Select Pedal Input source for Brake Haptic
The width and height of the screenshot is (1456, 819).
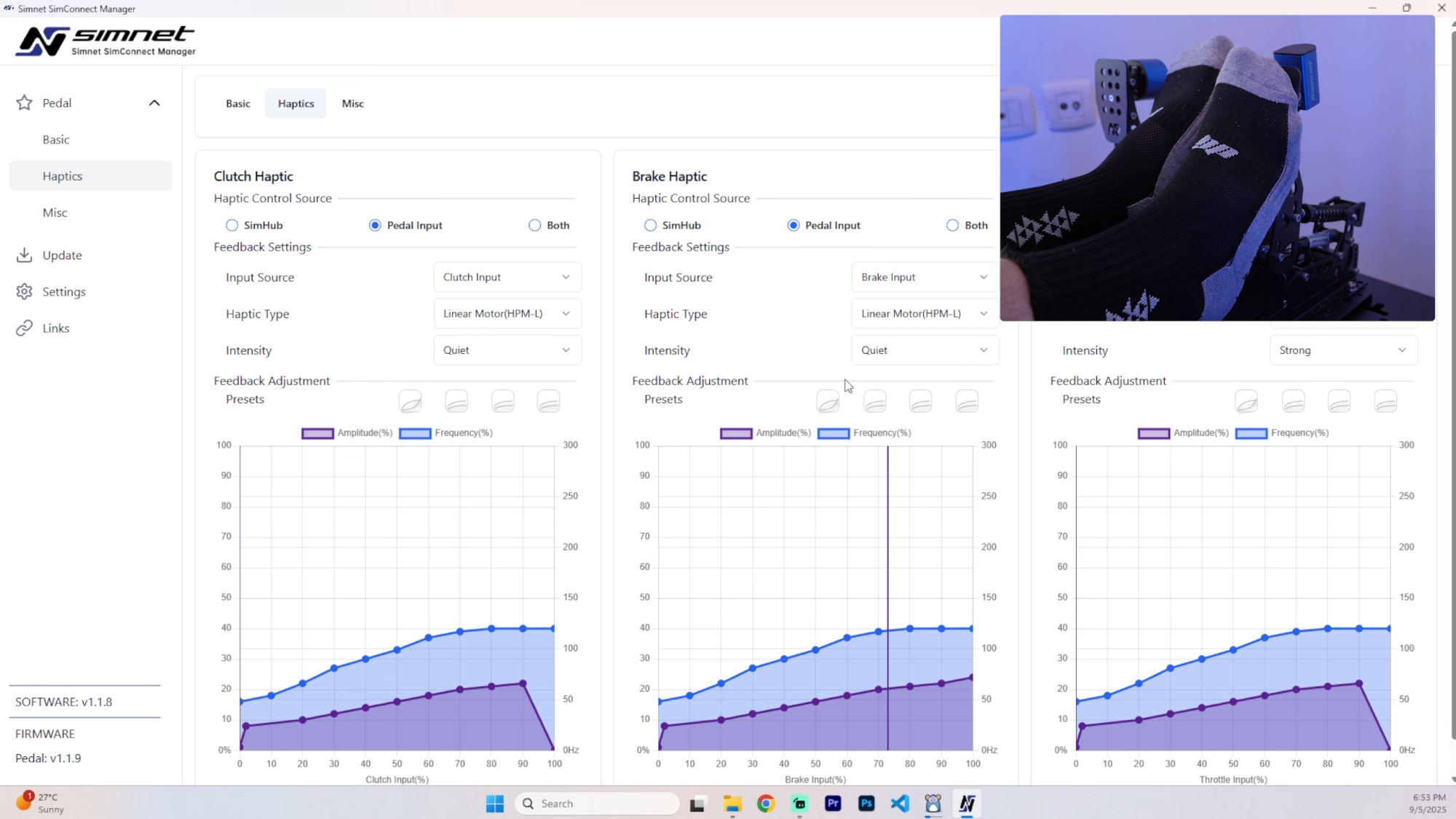(x=794, y=225)
